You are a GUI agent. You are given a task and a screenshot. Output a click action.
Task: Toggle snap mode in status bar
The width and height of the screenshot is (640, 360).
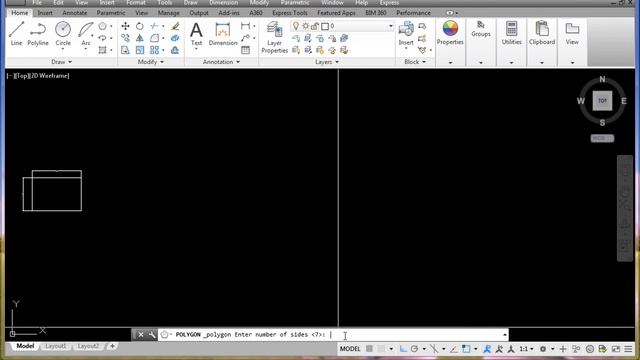(x=381, y=349)
